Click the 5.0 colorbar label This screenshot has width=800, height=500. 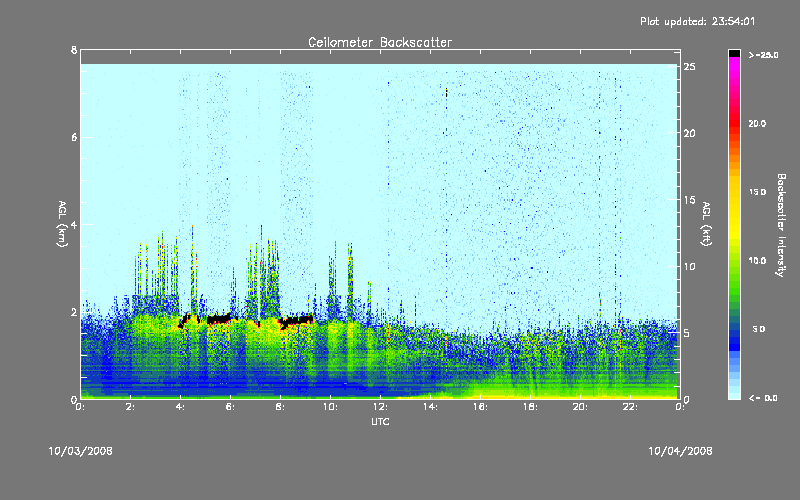click(759, 329)
